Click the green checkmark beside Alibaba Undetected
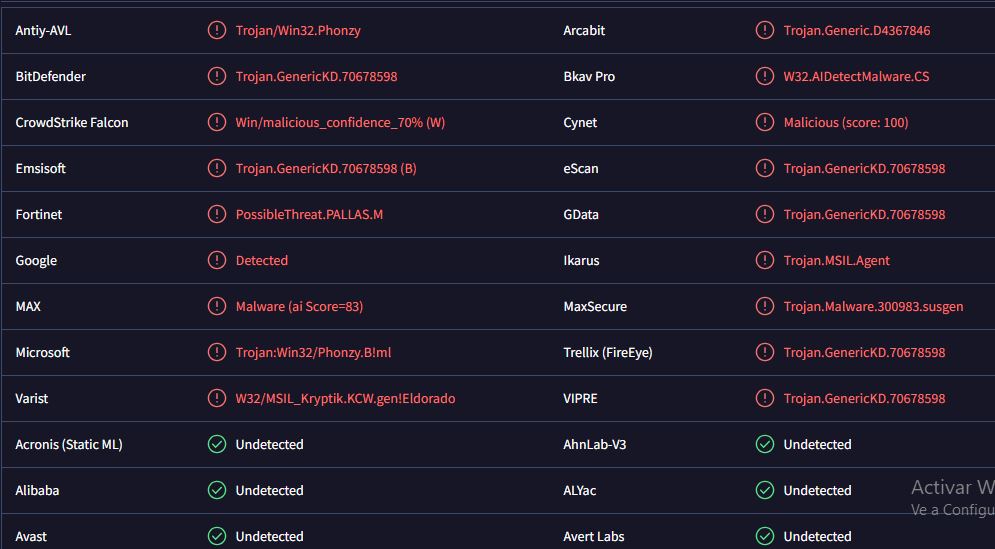 click(216, 490)
